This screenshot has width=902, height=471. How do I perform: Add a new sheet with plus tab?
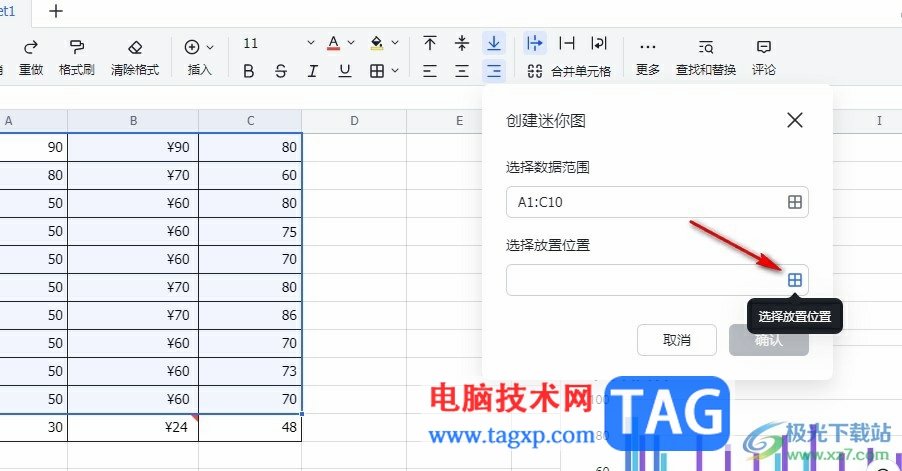(x=56, y=11)
